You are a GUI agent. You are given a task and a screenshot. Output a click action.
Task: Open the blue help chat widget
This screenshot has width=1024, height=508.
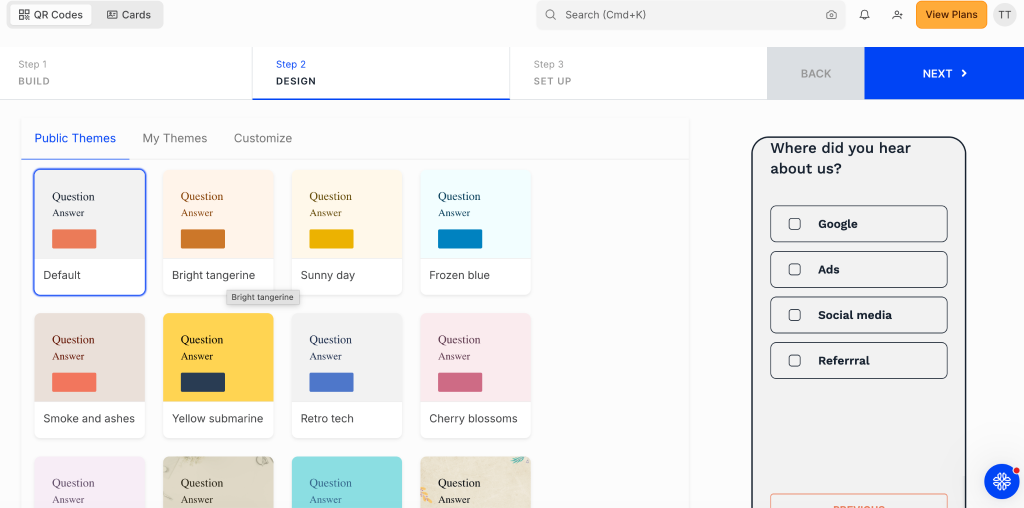click(1002, 481)
